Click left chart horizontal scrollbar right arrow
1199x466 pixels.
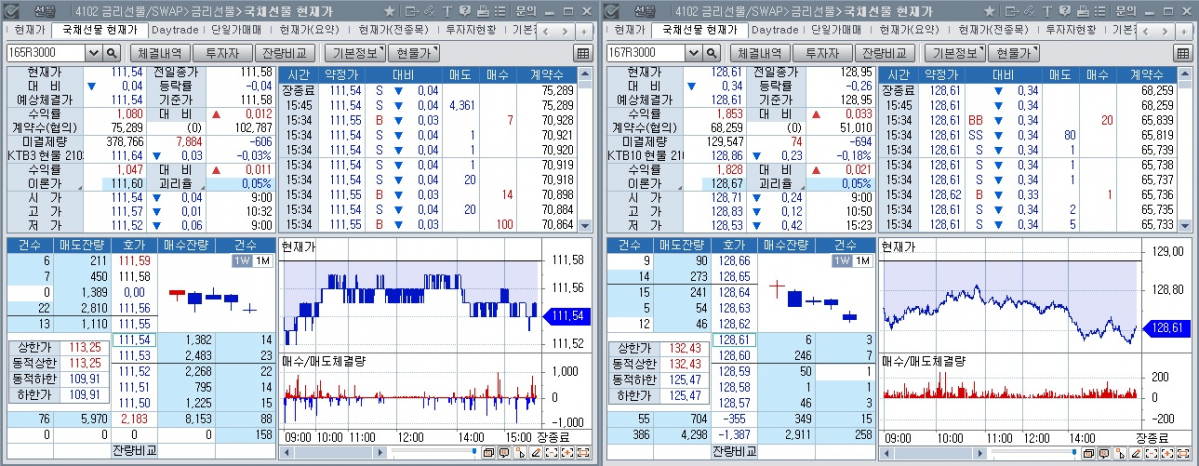[380, 452]
